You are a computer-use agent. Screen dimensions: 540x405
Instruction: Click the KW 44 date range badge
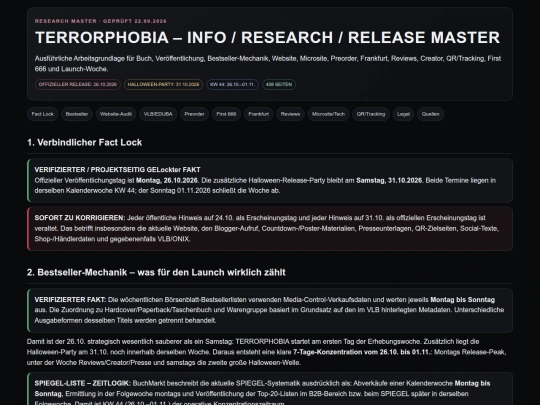coord(232,84)
